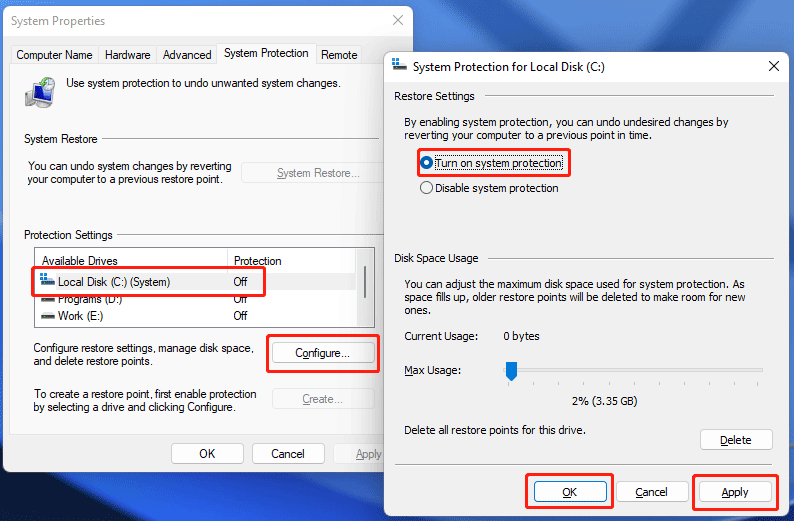Select Turn on system protection radio button
The height and width of the screenshot is (521, 794).
[427, 163]
